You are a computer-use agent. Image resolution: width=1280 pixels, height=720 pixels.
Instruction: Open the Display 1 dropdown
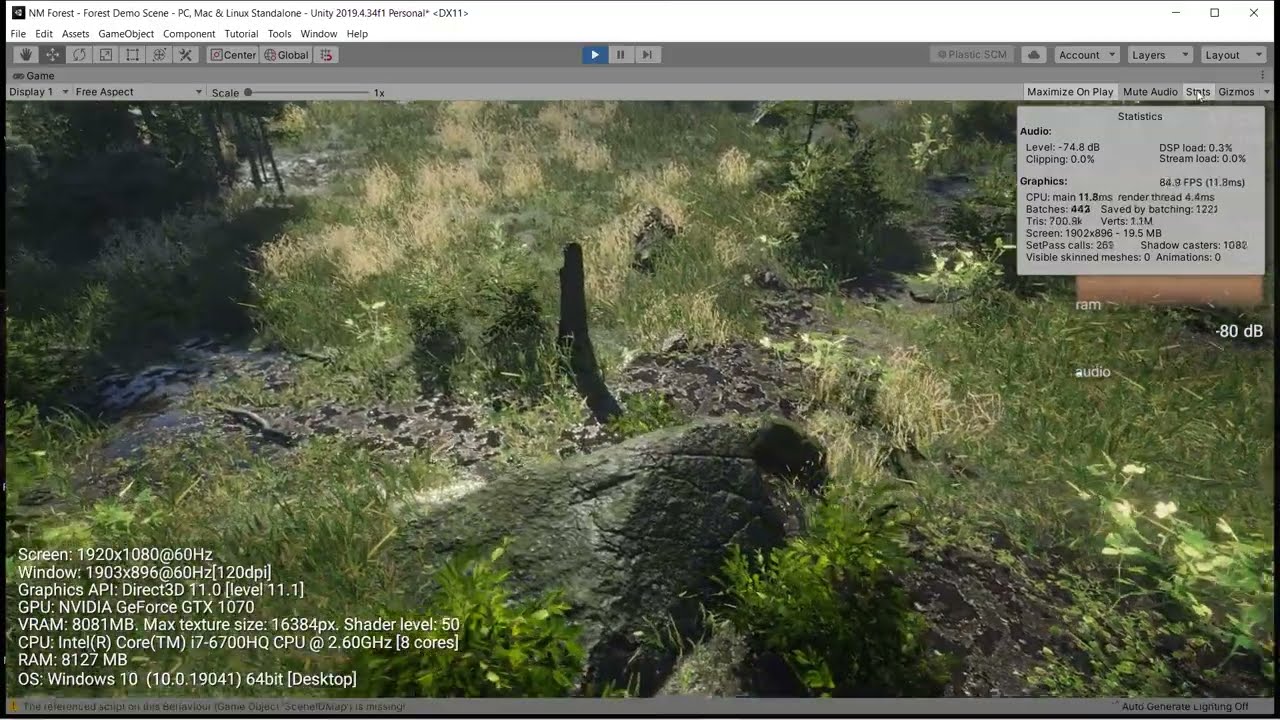tap(38, 92)
